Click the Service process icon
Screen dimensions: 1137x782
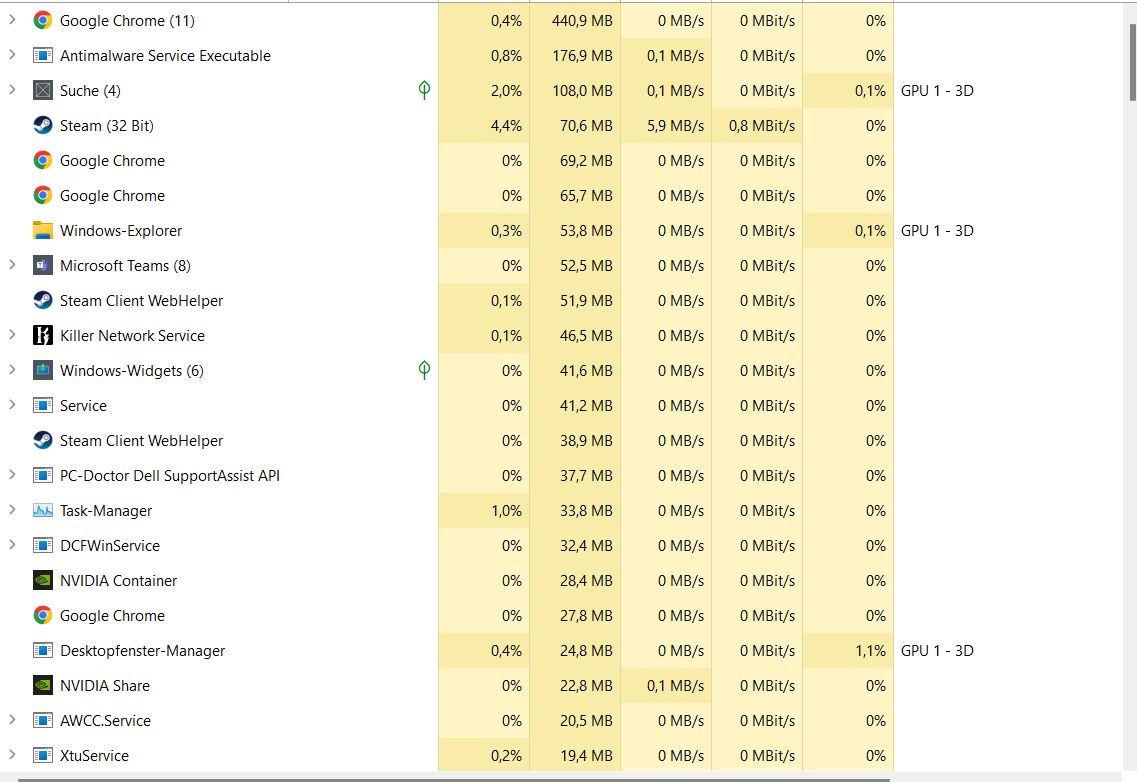(x=43, y=405)
